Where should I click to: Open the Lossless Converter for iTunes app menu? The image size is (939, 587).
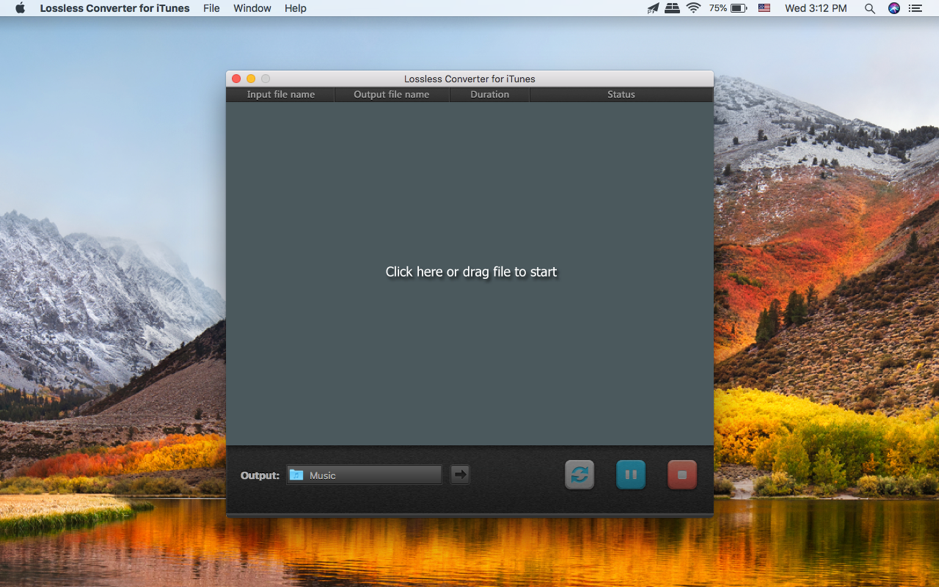click(x=114, y=8)
